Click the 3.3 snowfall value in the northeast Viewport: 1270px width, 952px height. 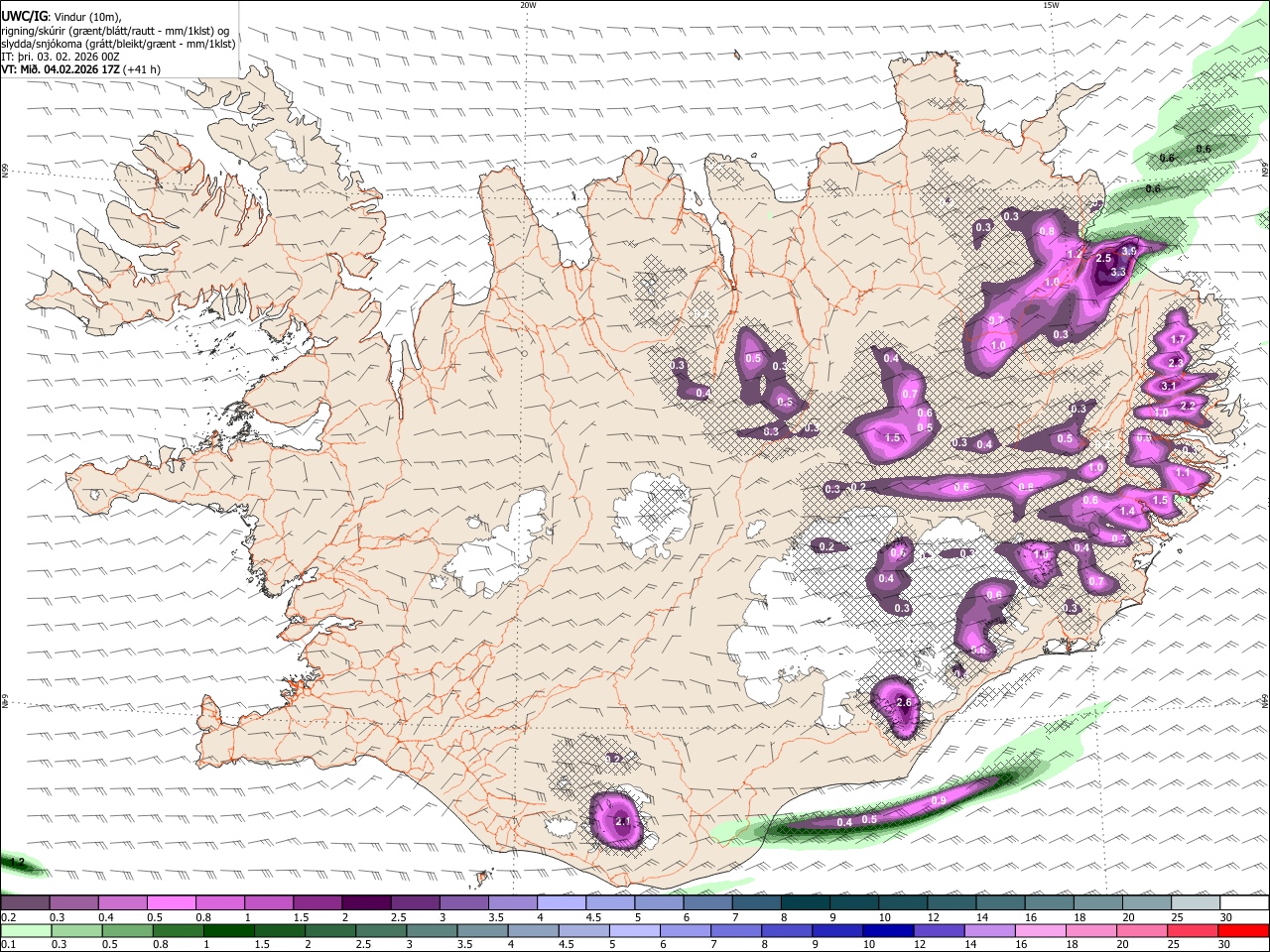click(1117, 272)
